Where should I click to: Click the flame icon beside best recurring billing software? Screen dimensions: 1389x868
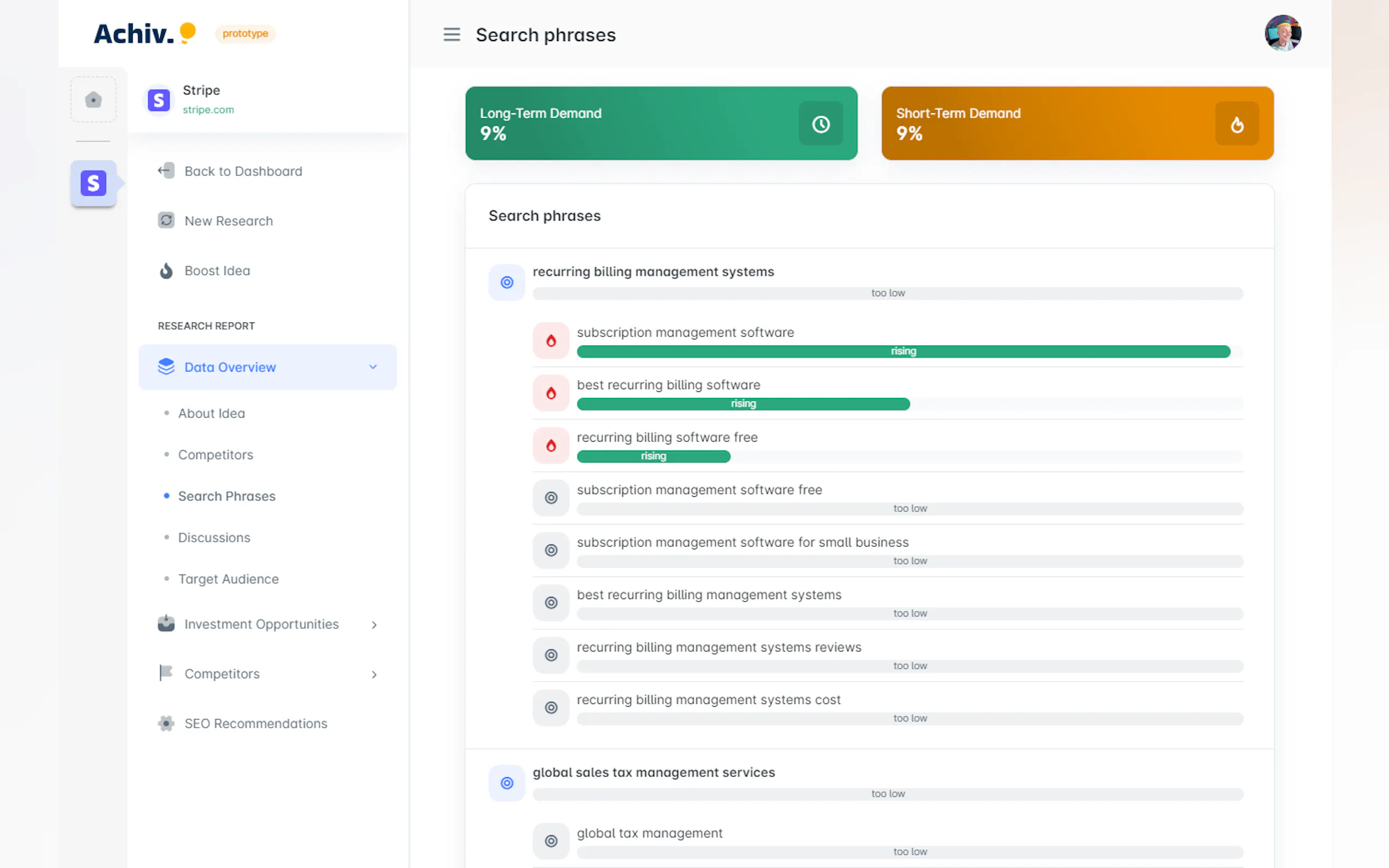pyautogui.click(x=551, y=393)
